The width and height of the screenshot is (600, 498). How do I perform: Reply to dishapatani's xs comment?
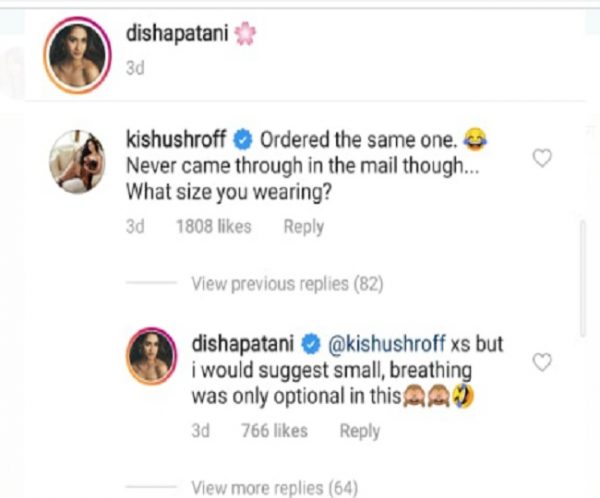pos(360,431)
